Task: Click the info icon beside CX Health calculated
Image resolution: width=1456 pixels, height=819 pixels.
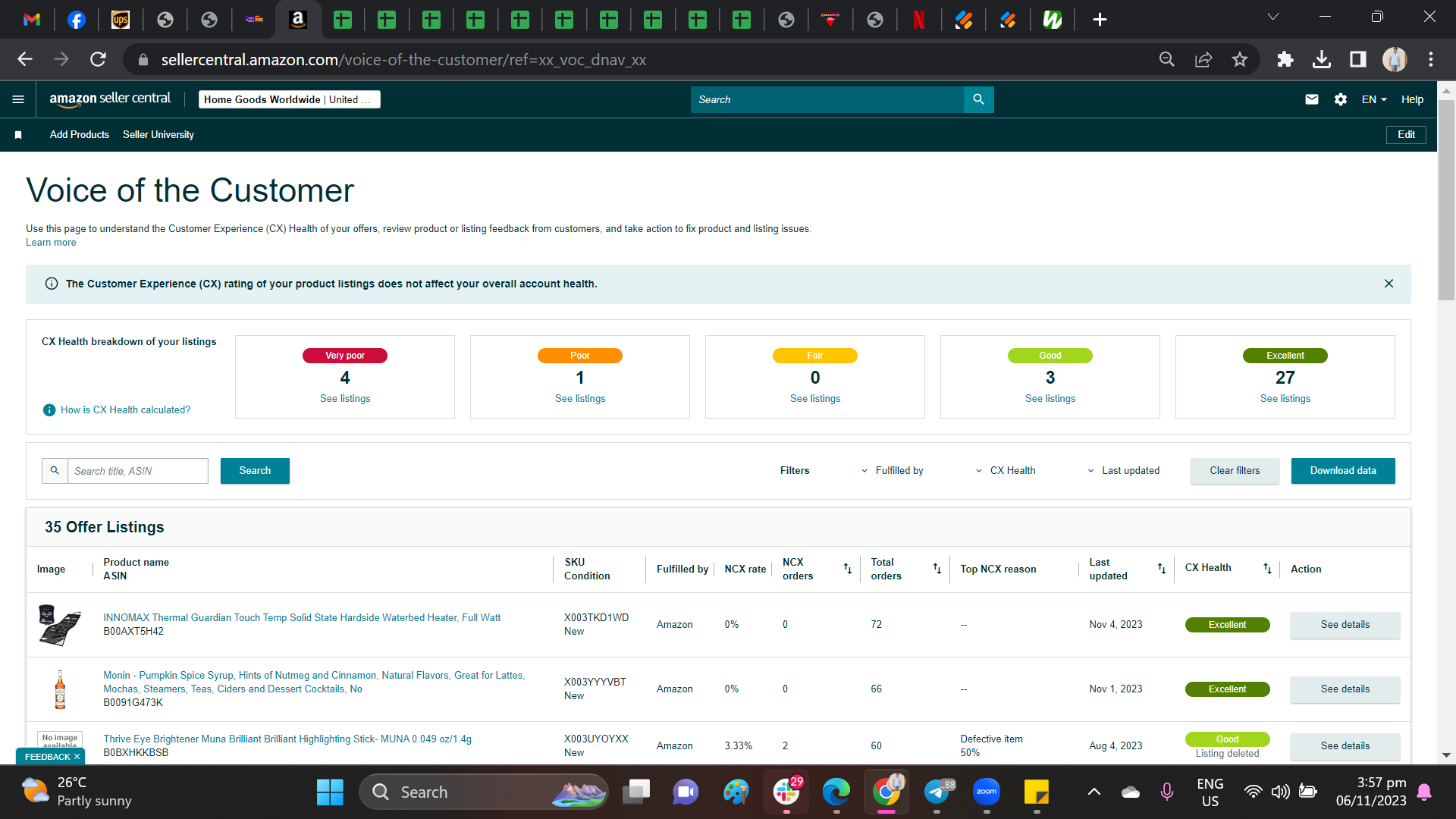Action: (x=49, y=410)
